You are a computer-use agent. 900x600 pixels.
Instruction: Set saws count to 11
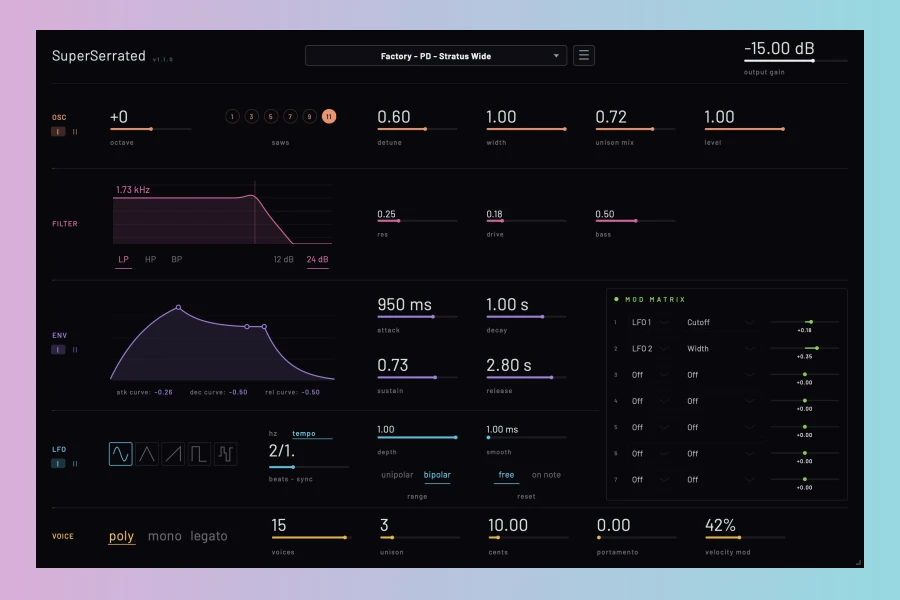click(329, 117)
